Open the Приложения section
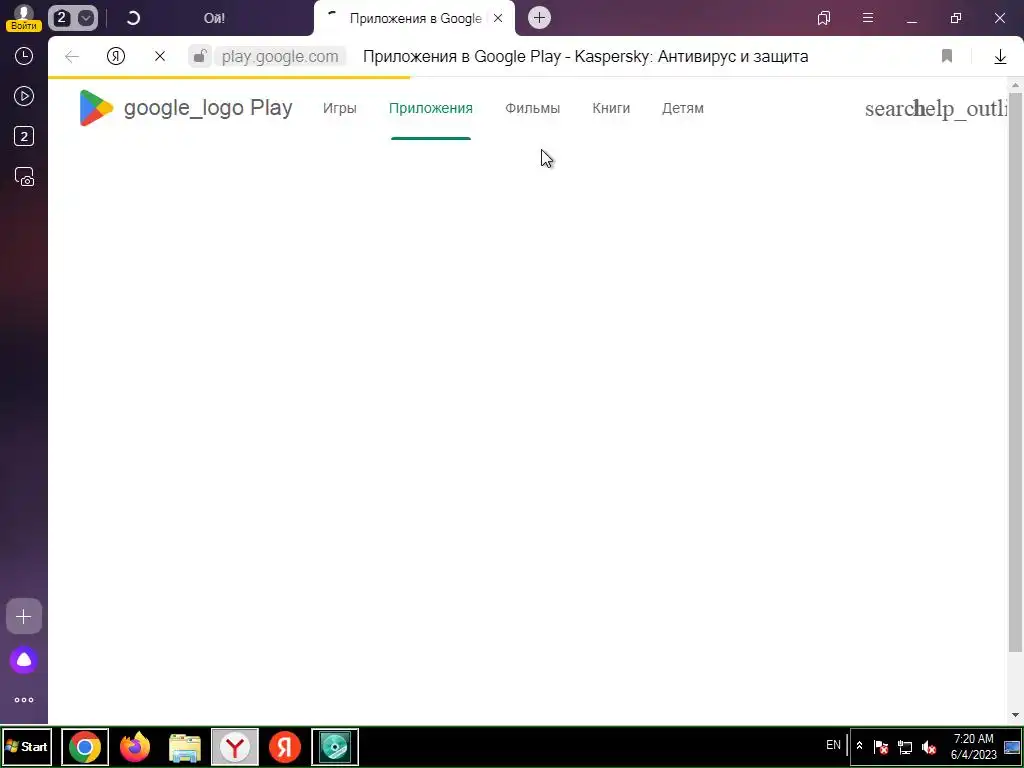 pyautogui.click(x=430, y=108)
